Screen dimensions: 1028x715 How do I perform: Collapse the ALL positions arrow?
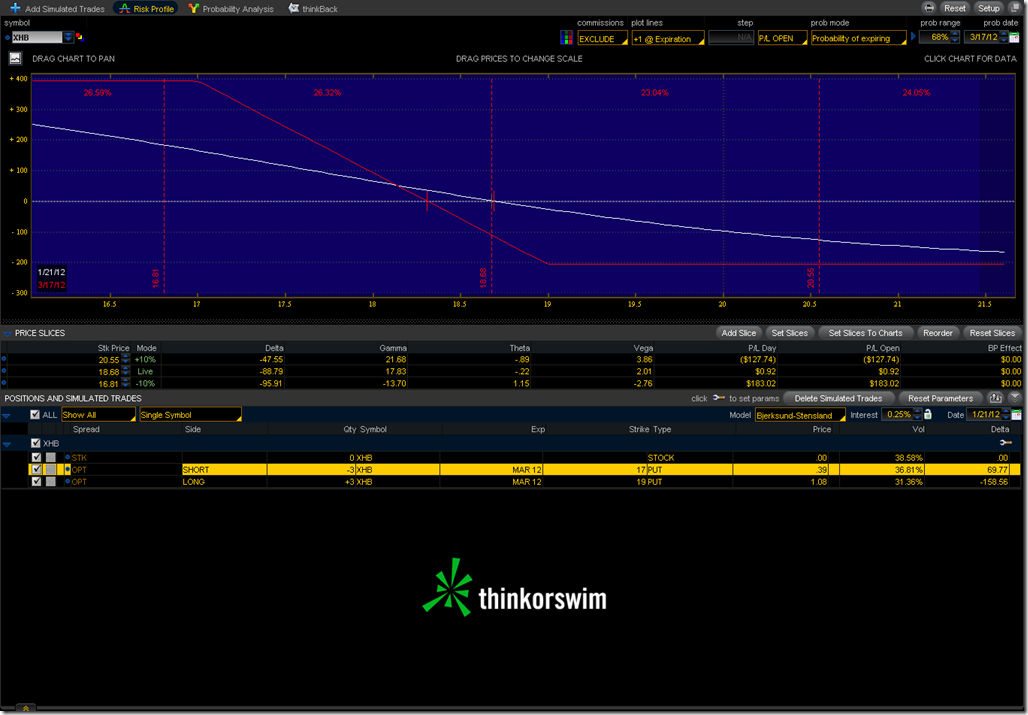pos(7,415)
